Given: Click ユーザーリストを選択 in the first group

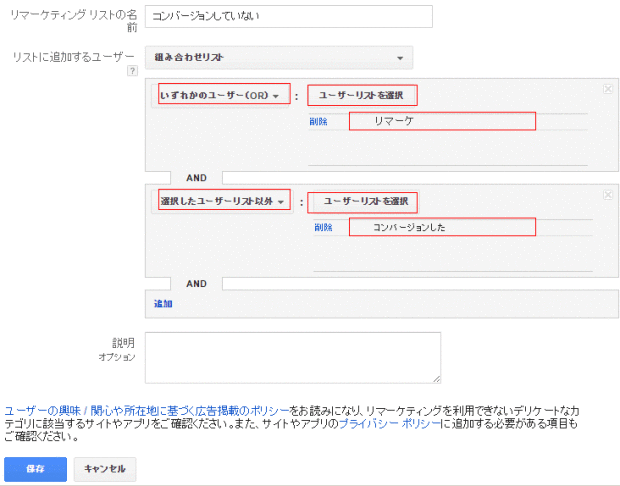Looking at the screenshot, I should 362,96.
